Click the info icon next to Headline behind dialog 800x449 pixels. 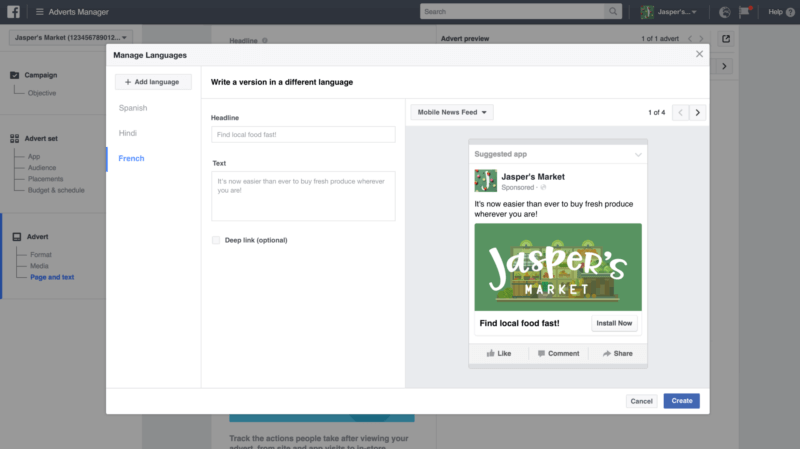[264, 40]
